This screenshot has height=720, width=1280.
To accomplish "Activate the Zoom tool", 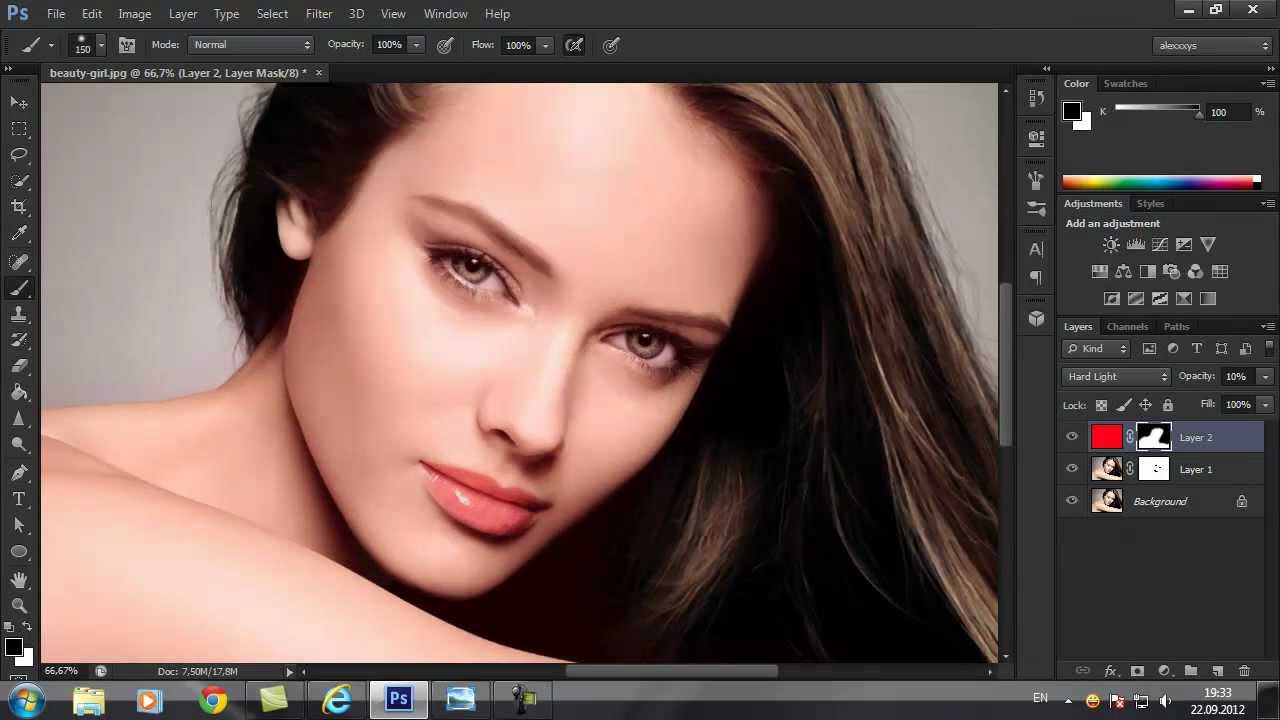I will (19, 605).
